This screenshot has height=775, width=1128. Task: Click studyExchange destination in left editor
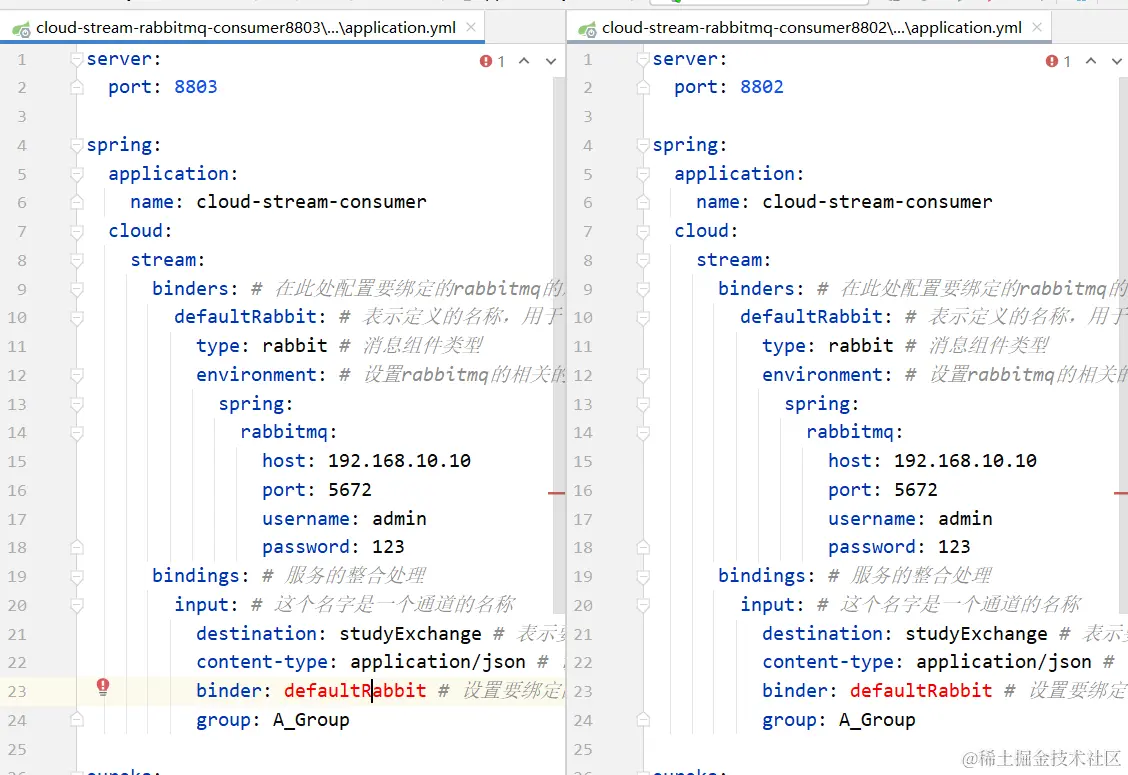410,634
